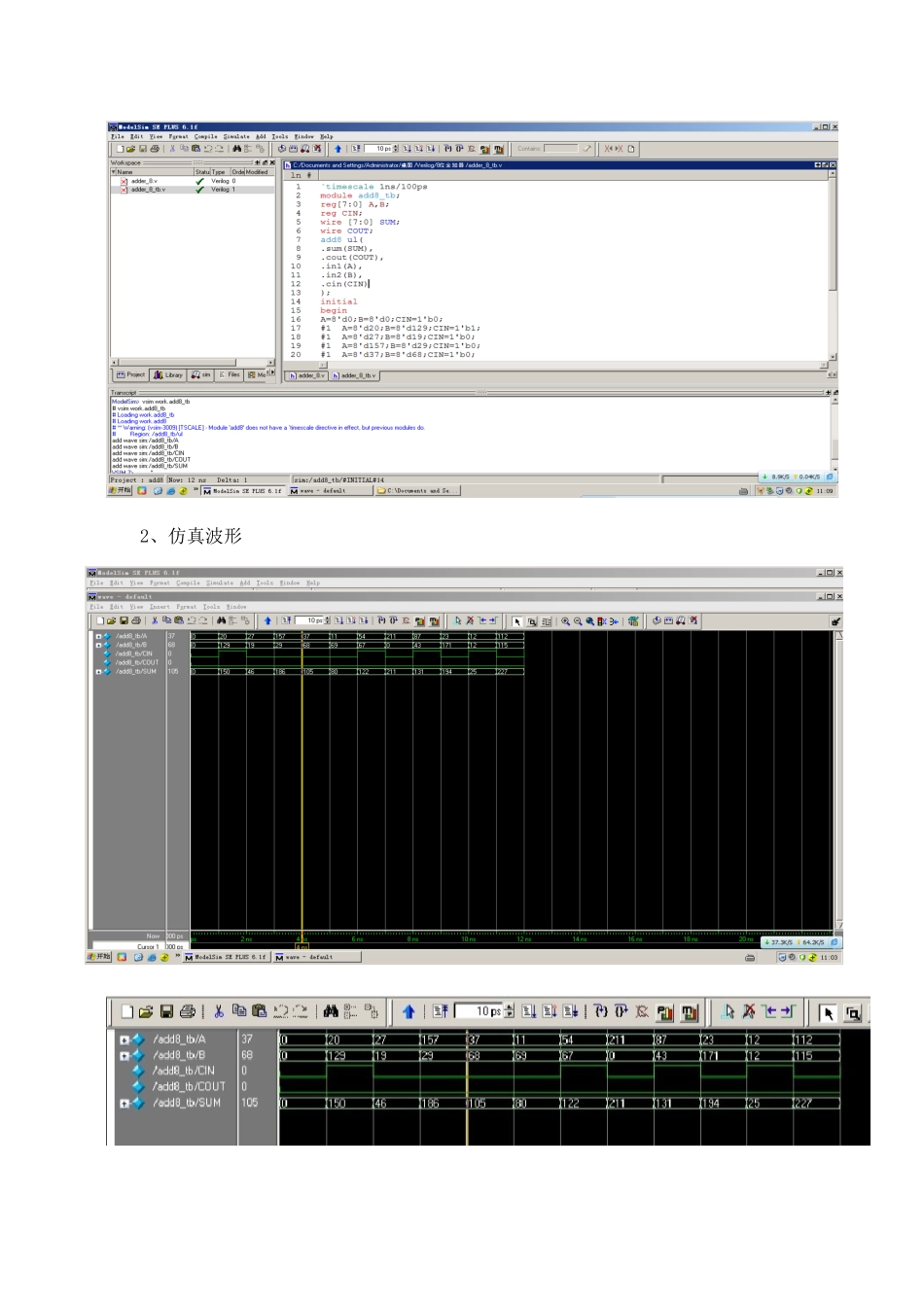Click ModelSim SE PLUS taskbar button in the top screenshot

pyautogui.click(x=242, y=491)
